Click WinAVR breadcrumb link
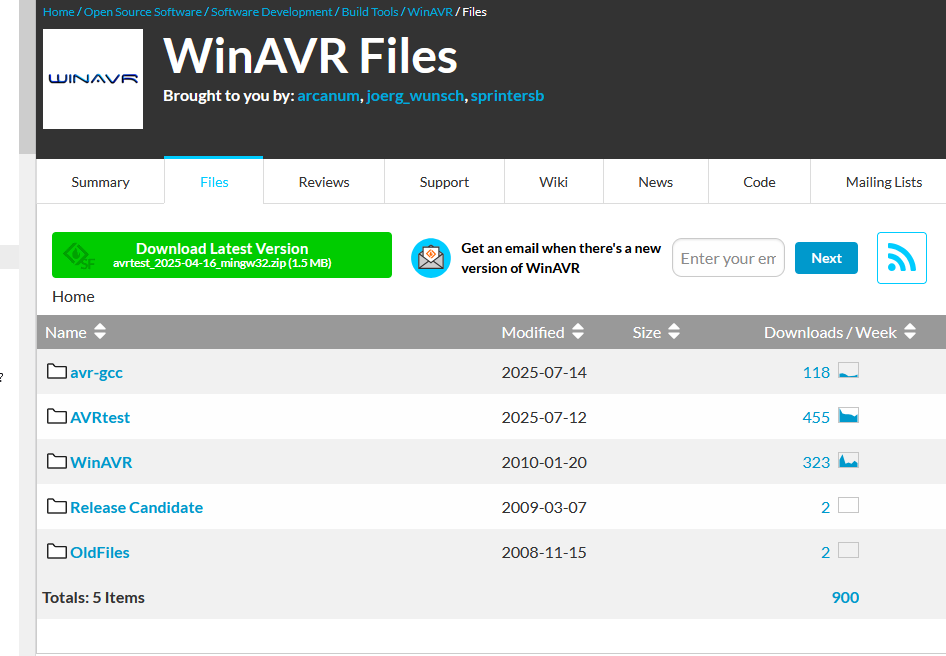946x656 pixels. pyautogui.click(x=430, y=12)
